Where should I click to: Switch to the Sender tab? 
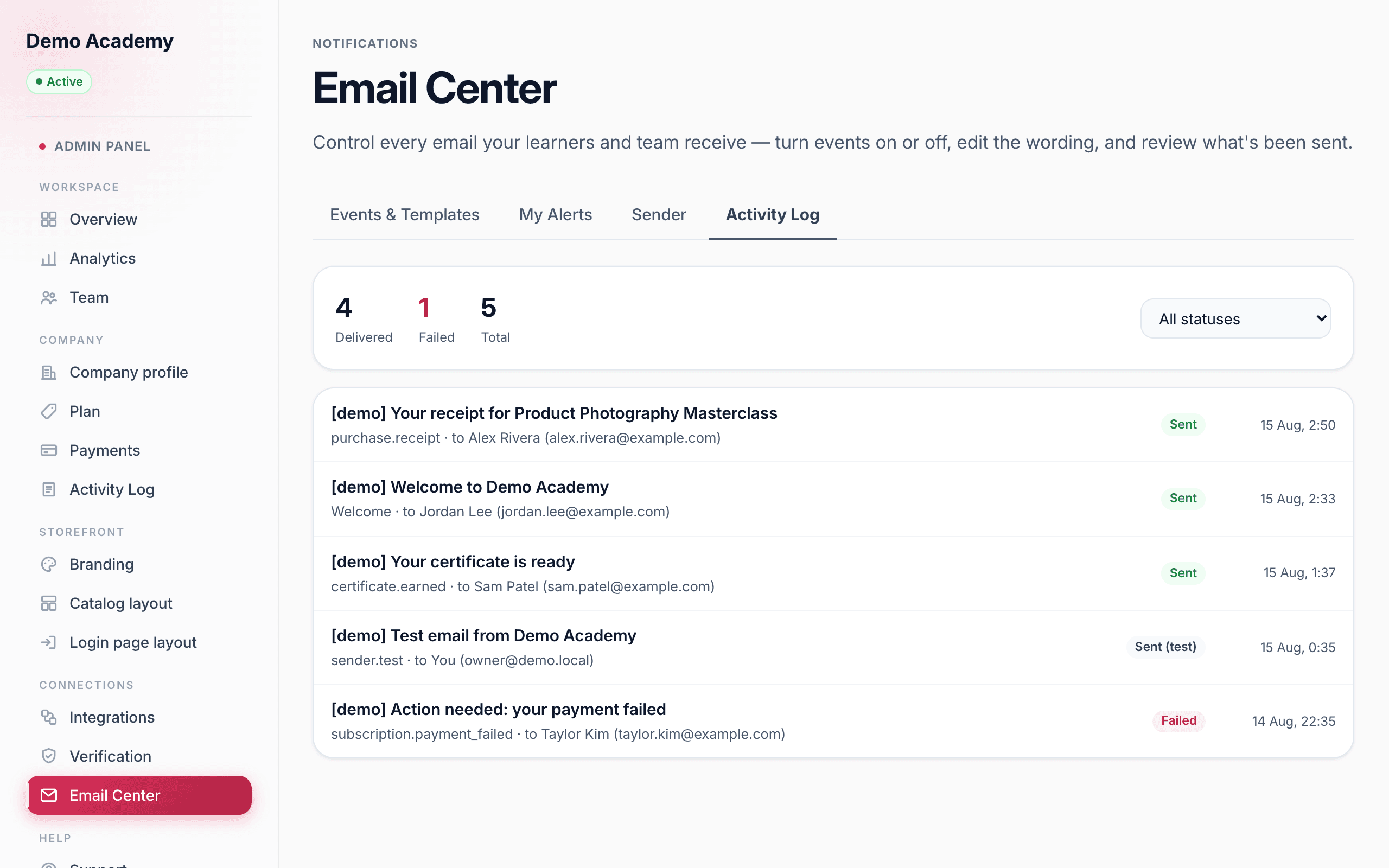pyautogui.click(x=658, y=215)
